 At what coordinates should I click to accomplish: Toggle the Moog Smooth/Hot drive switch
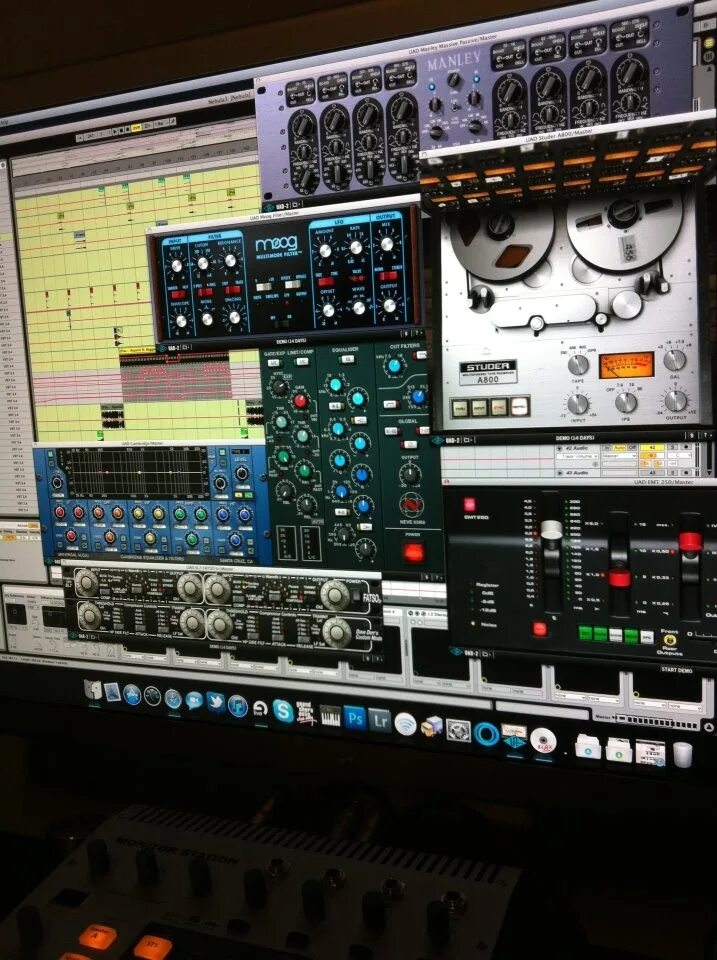178,294
